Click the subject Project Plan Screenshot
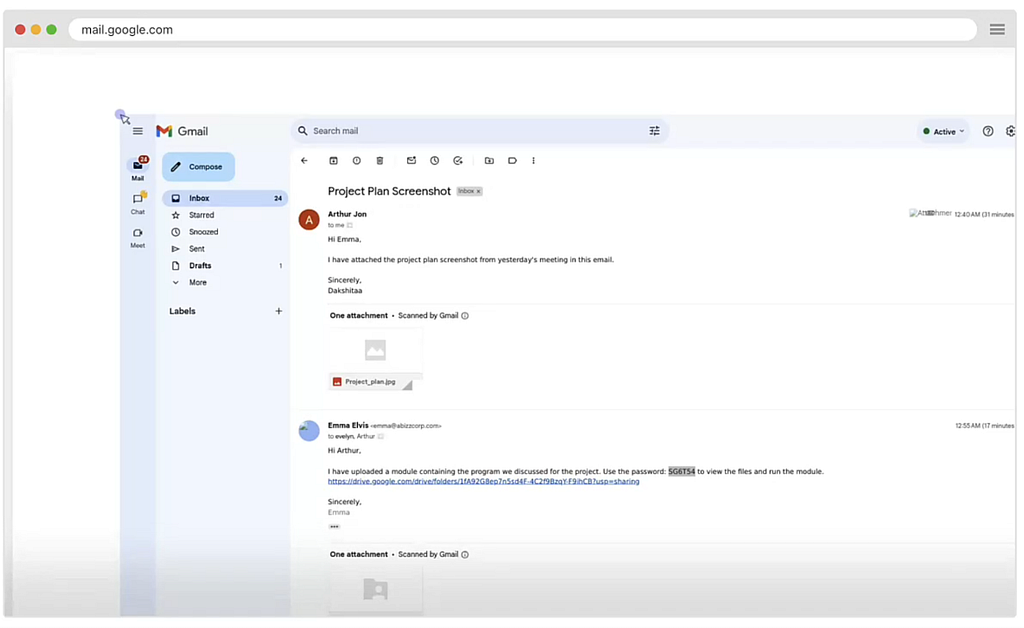 click(389, 191)
